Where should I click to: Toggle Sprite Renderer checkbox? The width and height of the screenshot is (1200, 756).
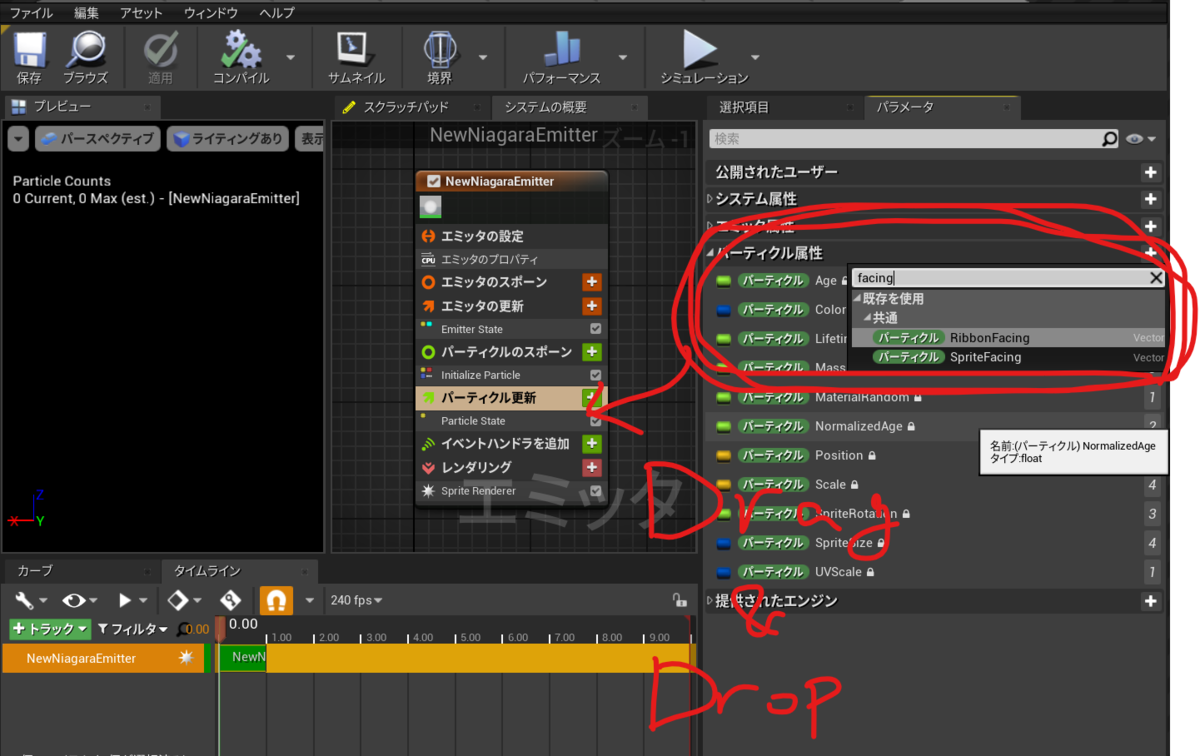[x=595, y=491]
